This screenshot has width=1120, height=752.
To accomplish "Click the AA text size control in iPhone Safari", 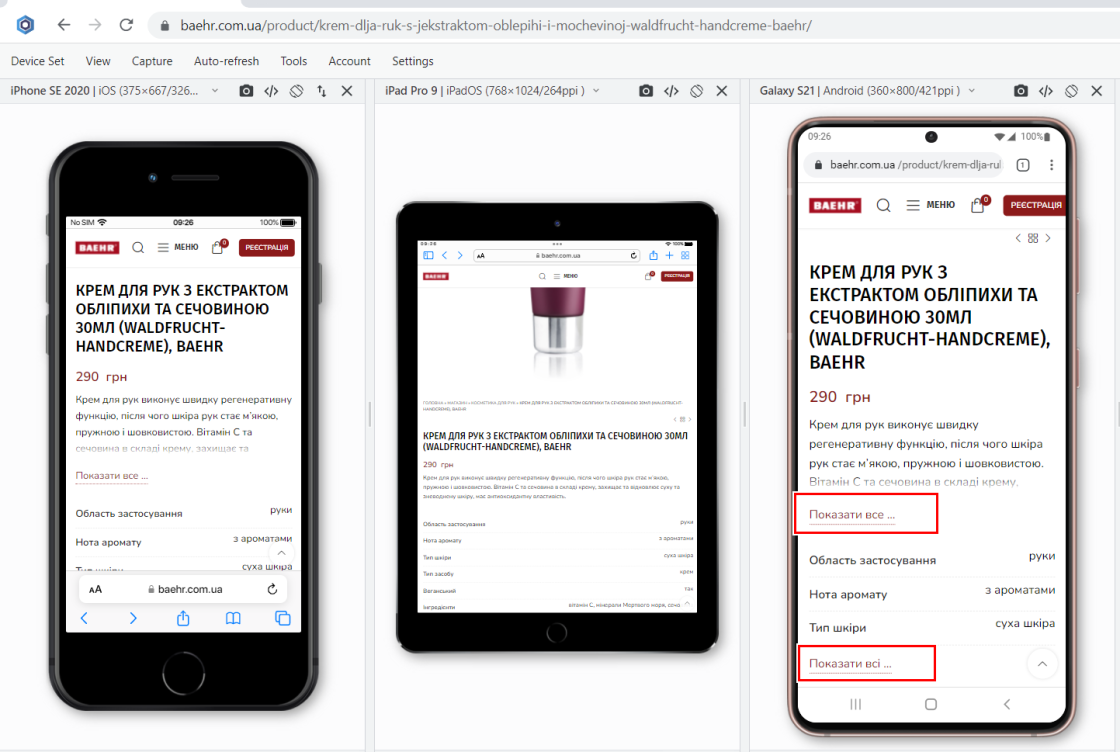I will 95,589.
